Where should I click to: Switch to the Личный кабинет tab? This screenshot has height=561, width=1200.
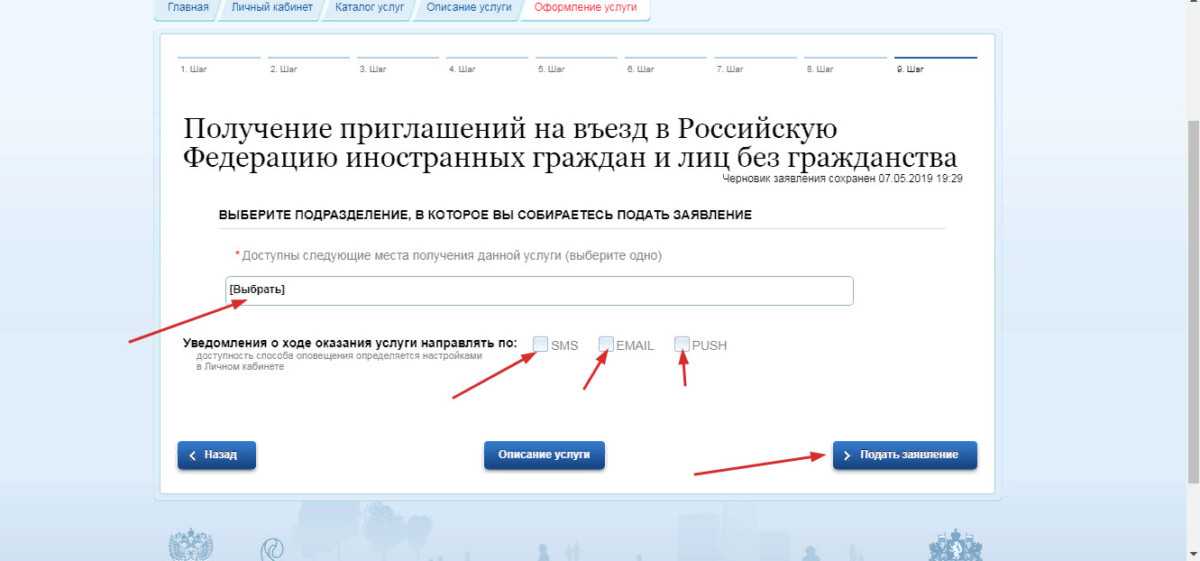[x=271, y=8]
